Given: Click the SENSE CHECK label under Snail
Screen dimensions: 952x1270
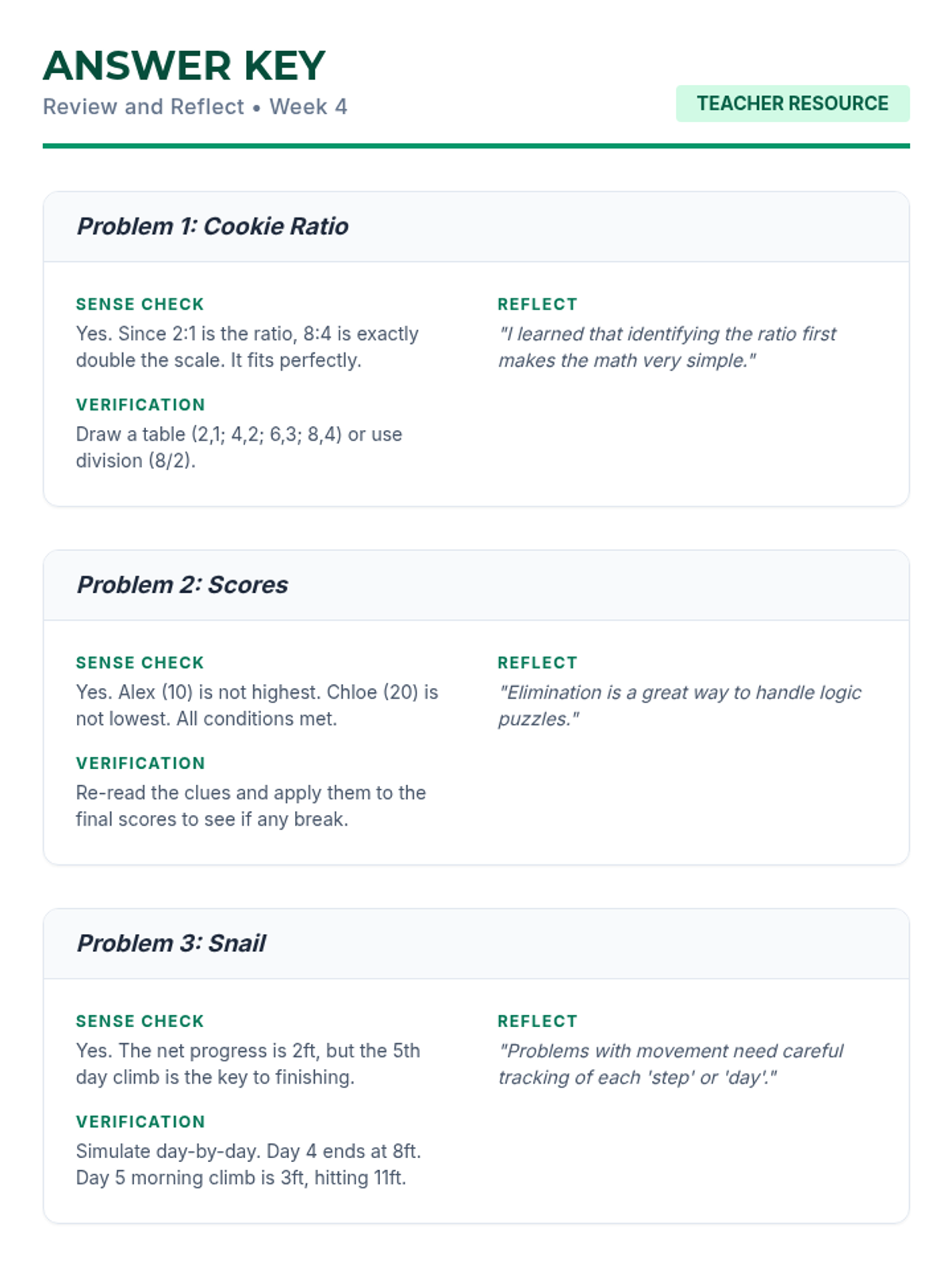Looking at the screenshot, I should [140, 1022].
